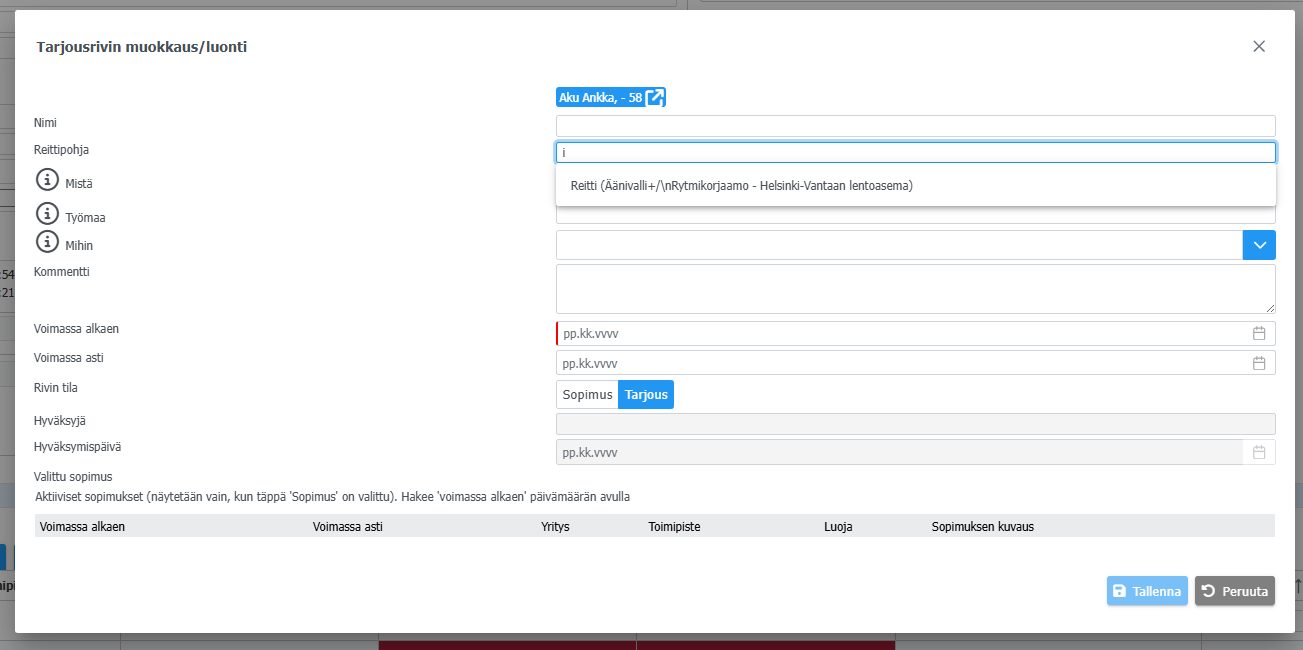Open external link icon beside Aku Anka
The width and height of the screenshot is (1303, 650).
[655, 97]
